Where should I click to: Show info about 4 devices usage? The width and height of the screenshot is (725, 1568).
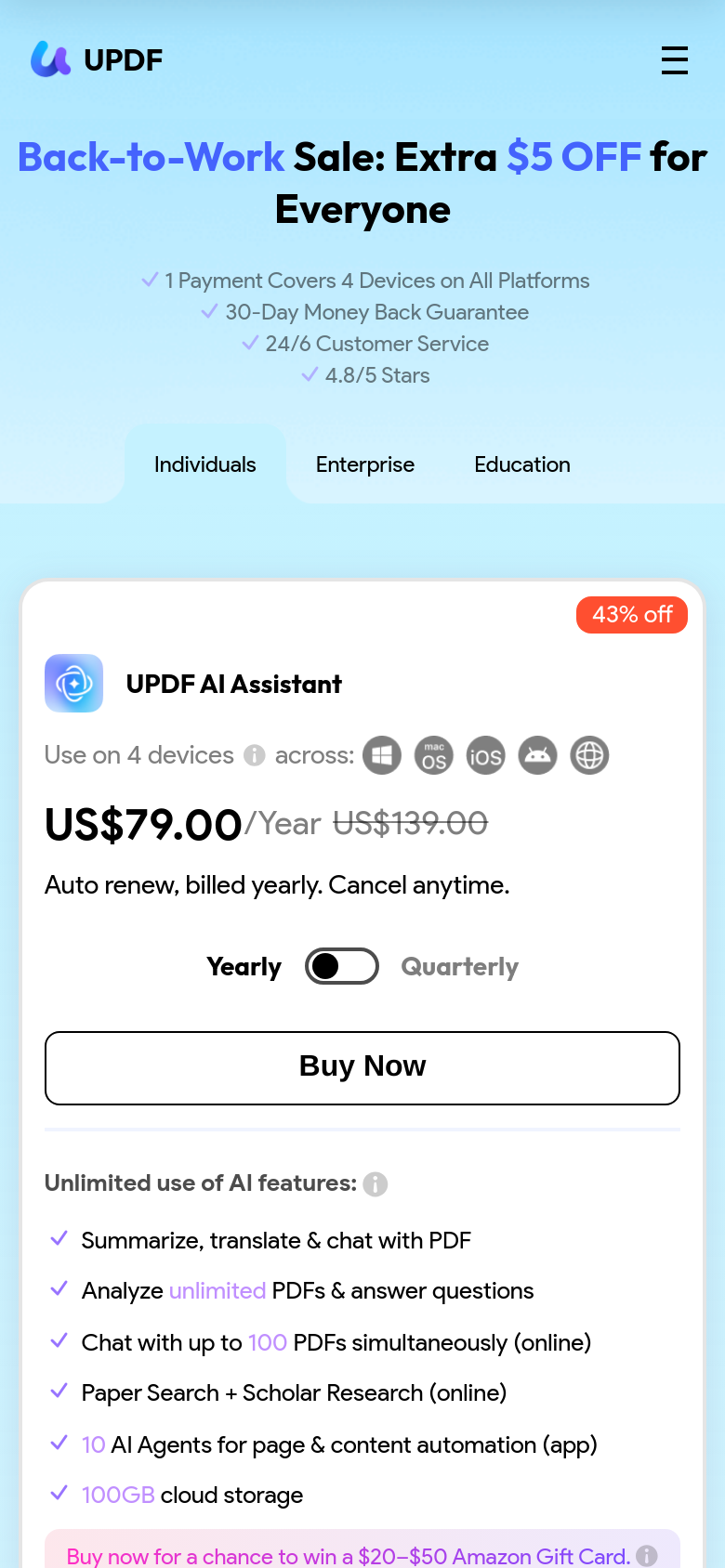coord(255,756)
